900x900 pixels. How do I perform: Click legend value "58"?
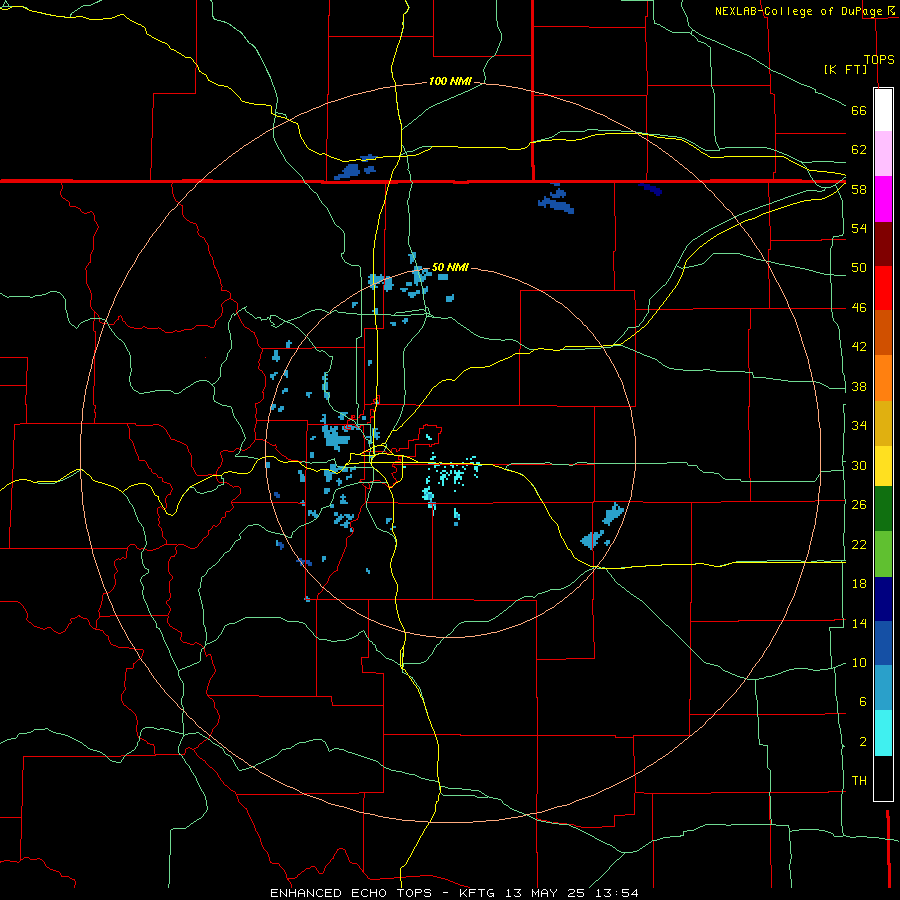(859, 189)
